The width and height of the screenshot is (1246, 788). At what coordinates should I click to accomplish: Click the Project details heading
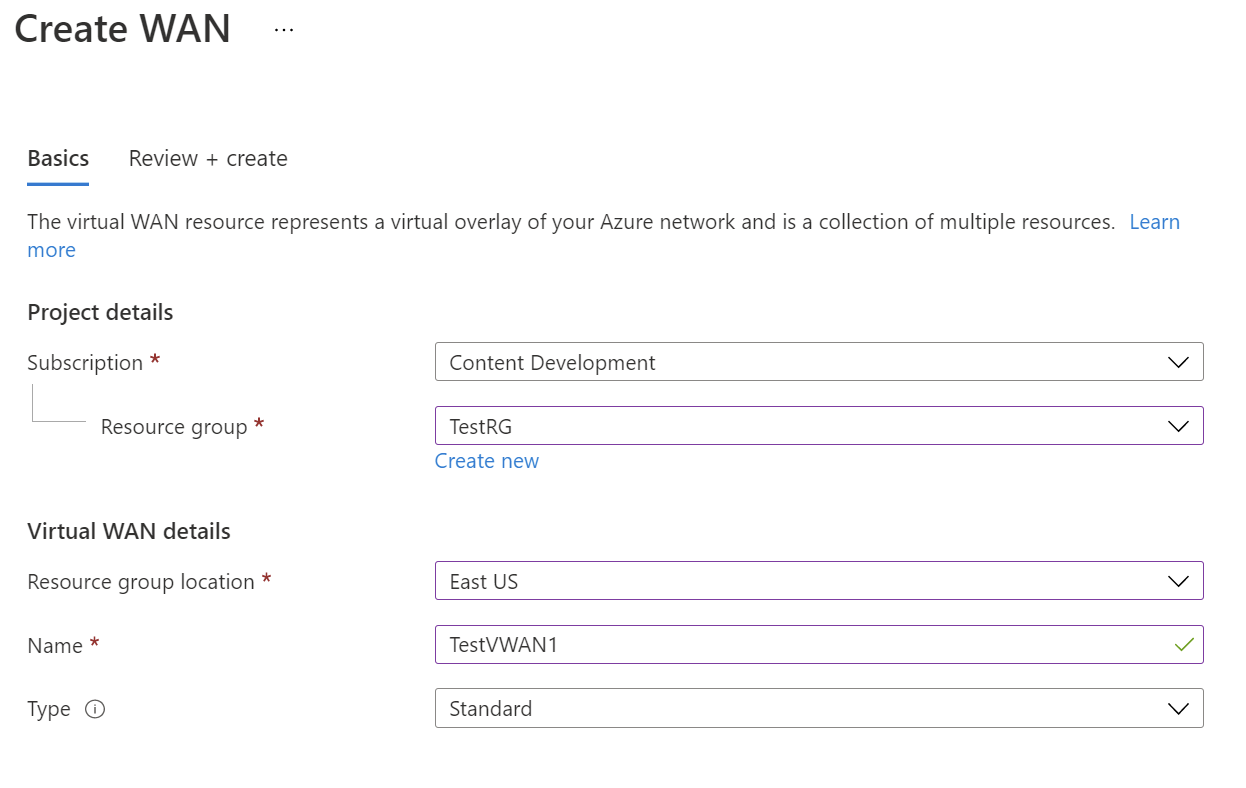point(100,312)
